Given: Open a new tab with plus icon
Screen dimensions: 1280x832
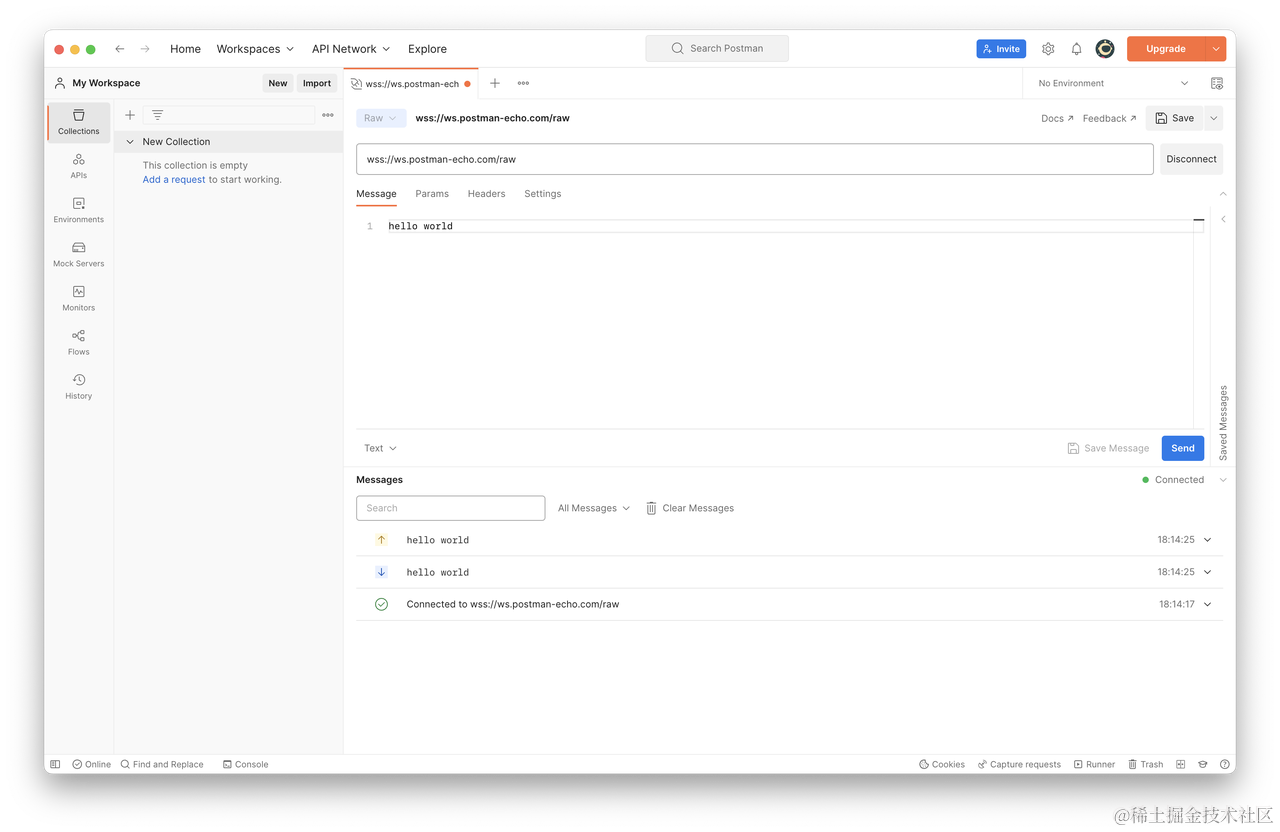Looking at the screenshot, I should pyautogui.click(x=495, y=84).
